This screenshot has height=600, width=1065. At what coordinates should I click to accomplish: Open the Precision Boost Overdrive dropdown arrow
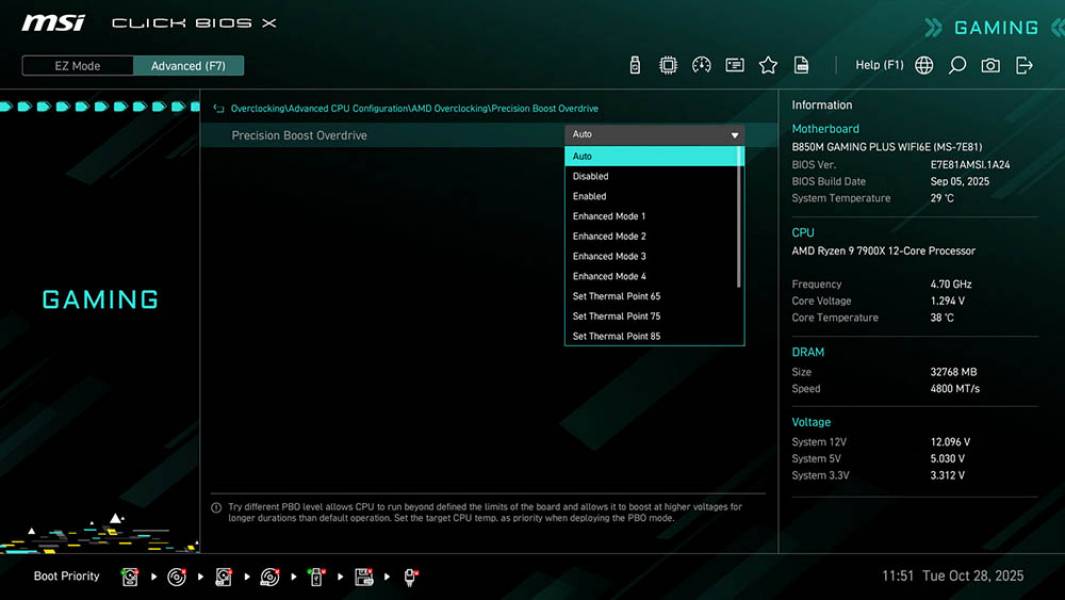(737, 133)
